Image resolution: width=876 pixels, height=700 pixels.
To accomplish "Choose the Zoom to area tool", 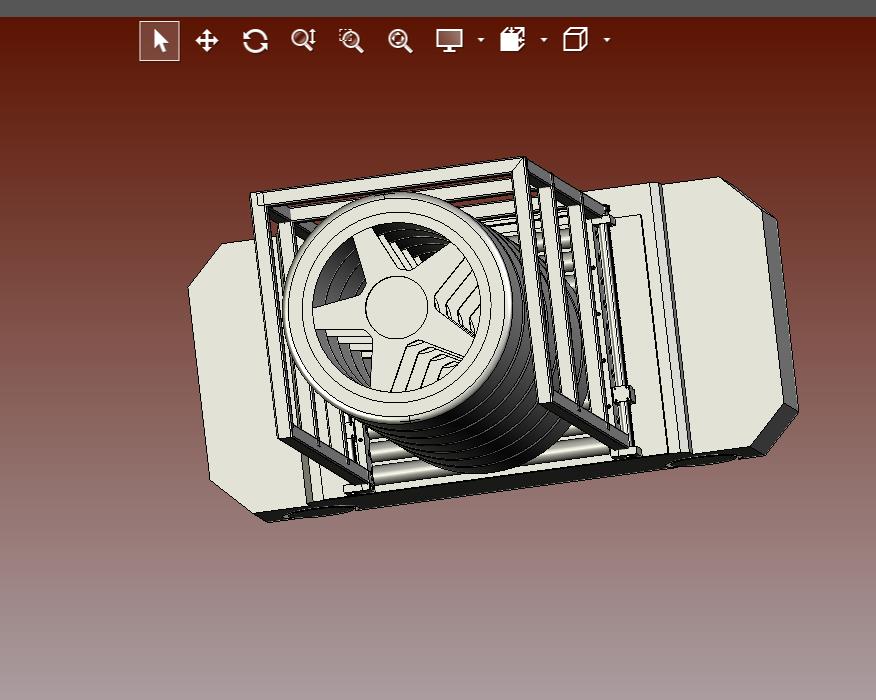I will coord(351,41).
